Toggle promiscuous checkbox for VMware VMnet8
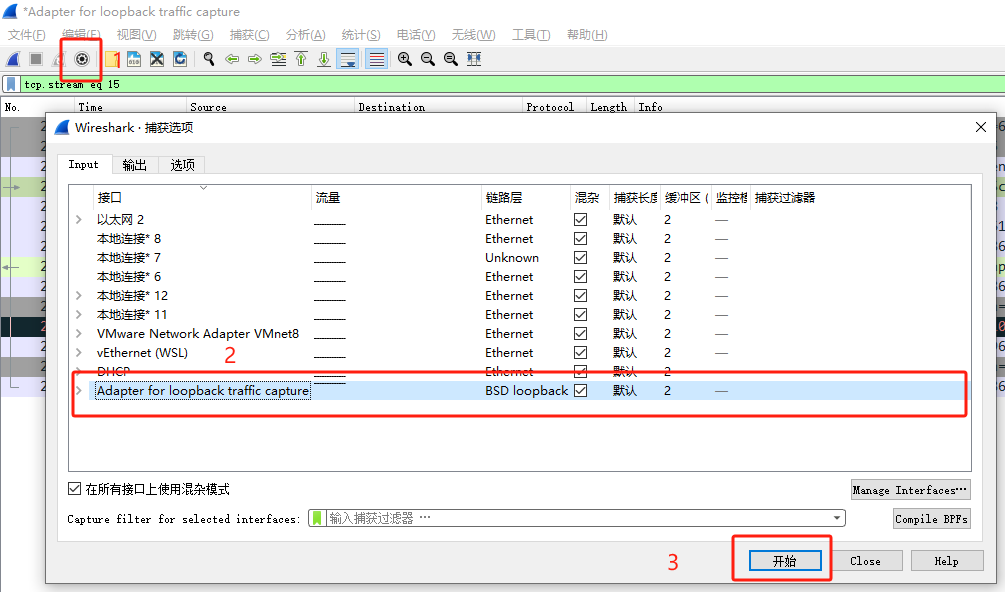Image resolution: width=1005 pixels, height=592 pixels. (581, 334)
